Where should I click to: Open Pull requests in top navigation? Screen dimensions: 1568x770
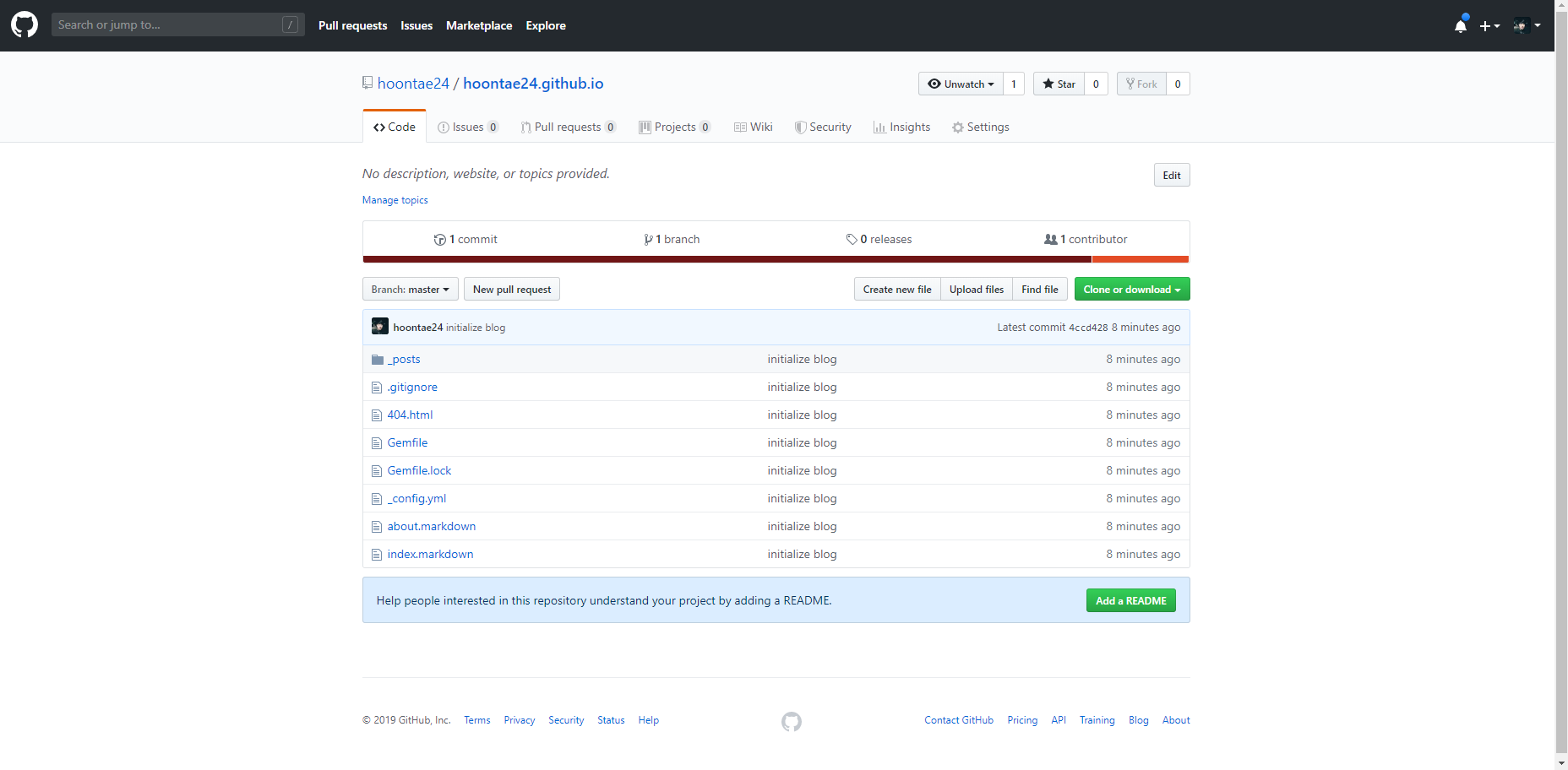click(353, 25)
